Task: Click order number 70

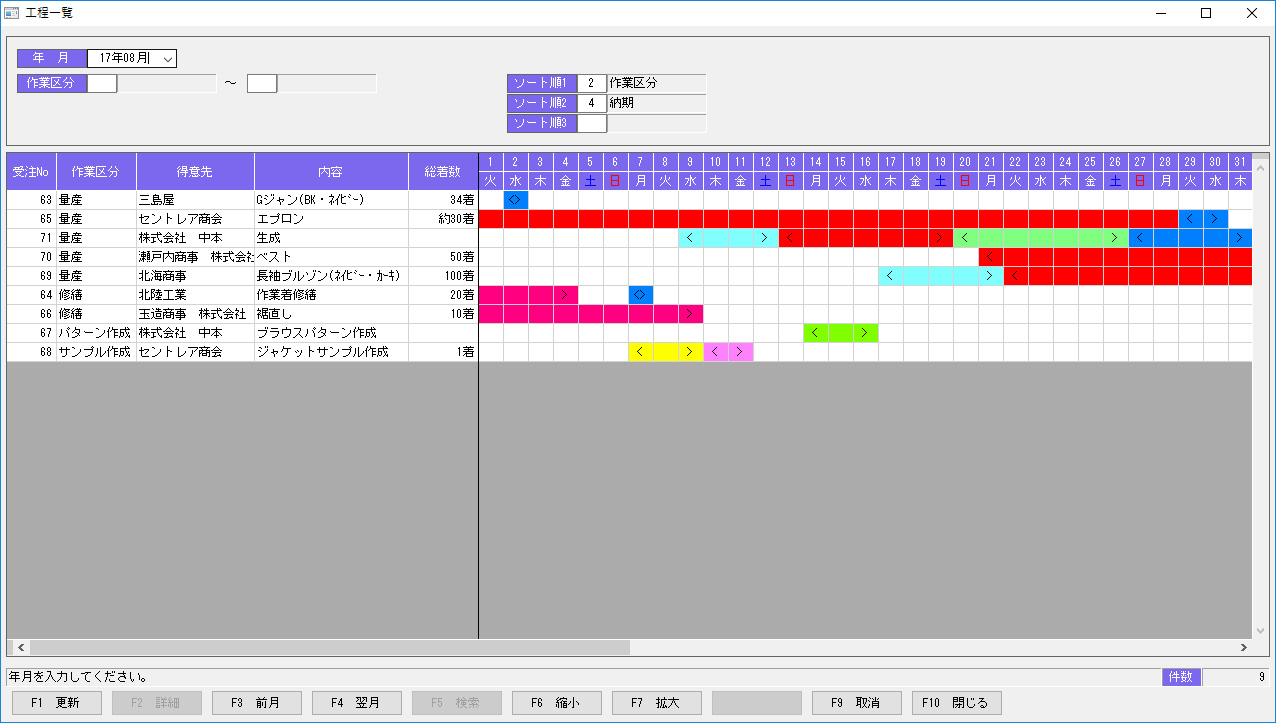Action: pos(31,257)
